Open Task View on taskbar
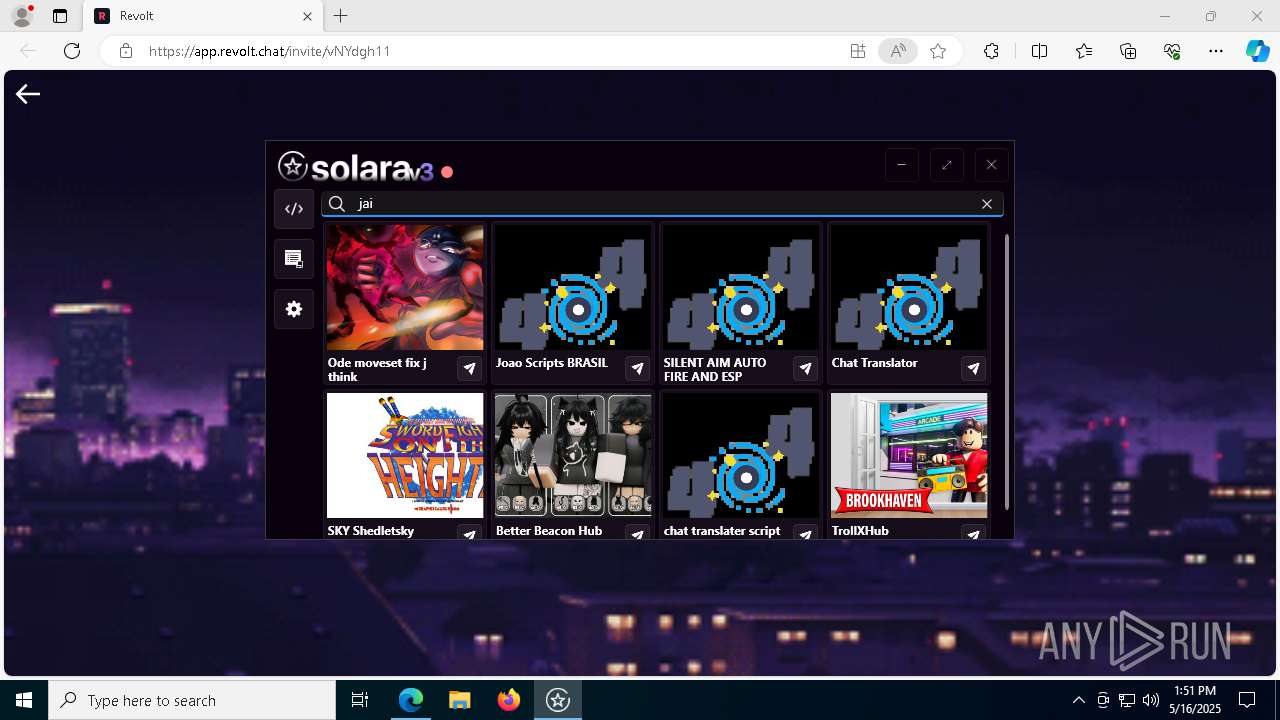 [360, 700]
